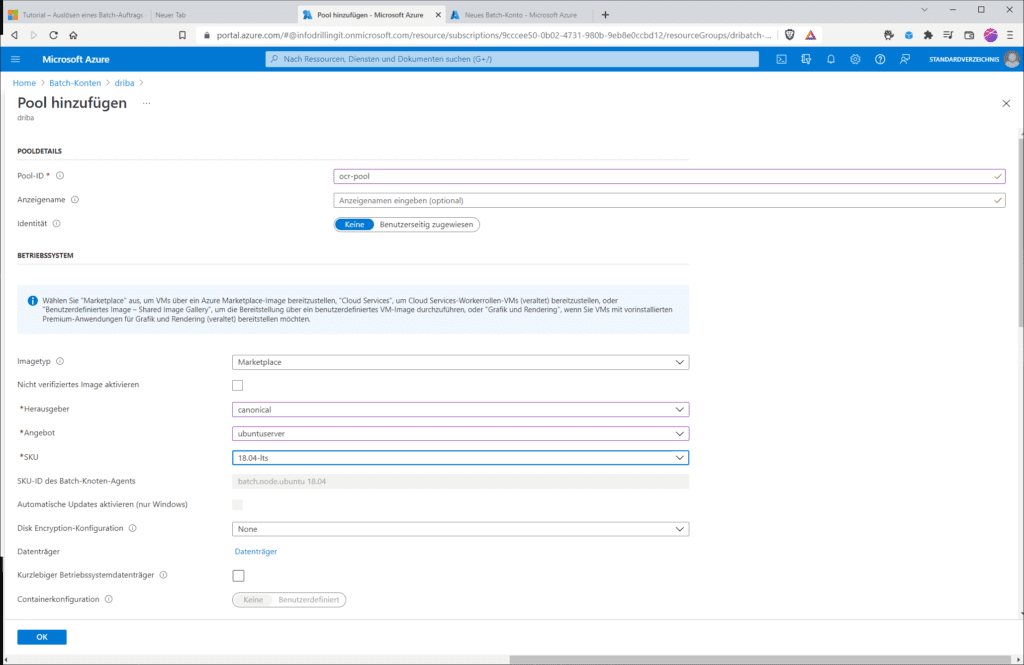This screenshot has width=1024, height=665.
Task: Open Azure portal settings gear
Action: tap(856, 59)
